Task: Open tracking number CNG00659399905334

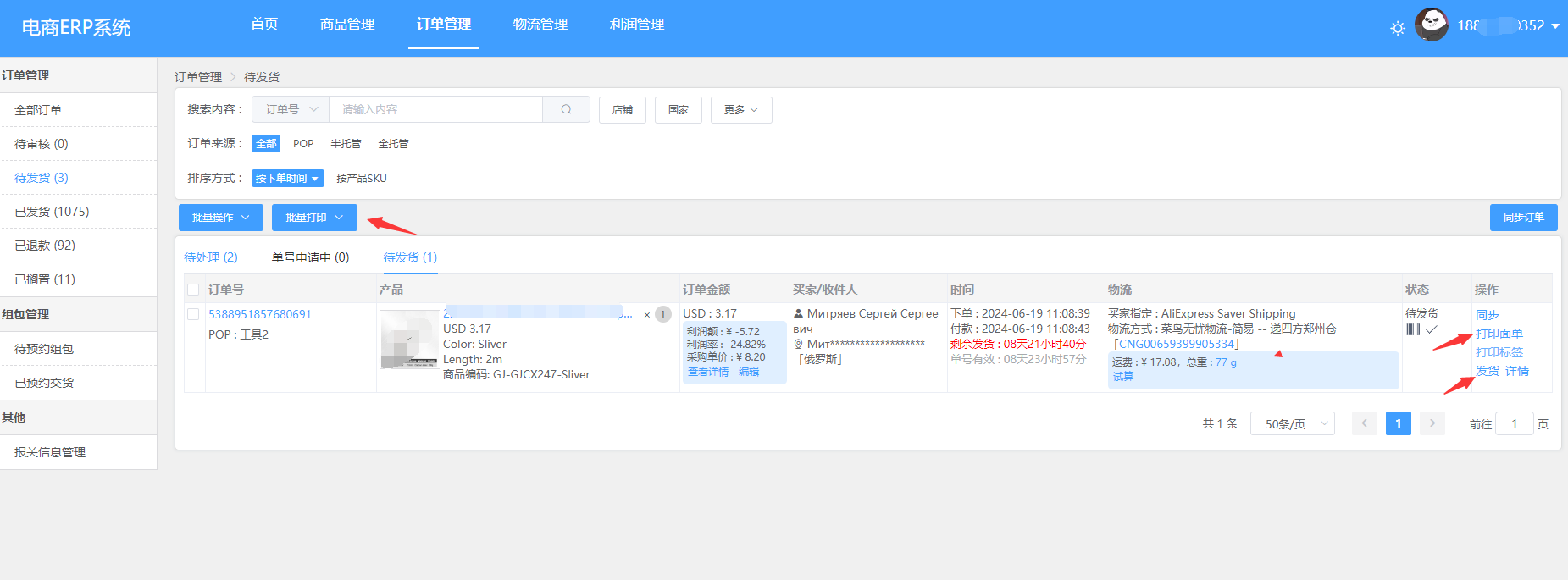Action: pyautogui.click(x=1177, y=344)
